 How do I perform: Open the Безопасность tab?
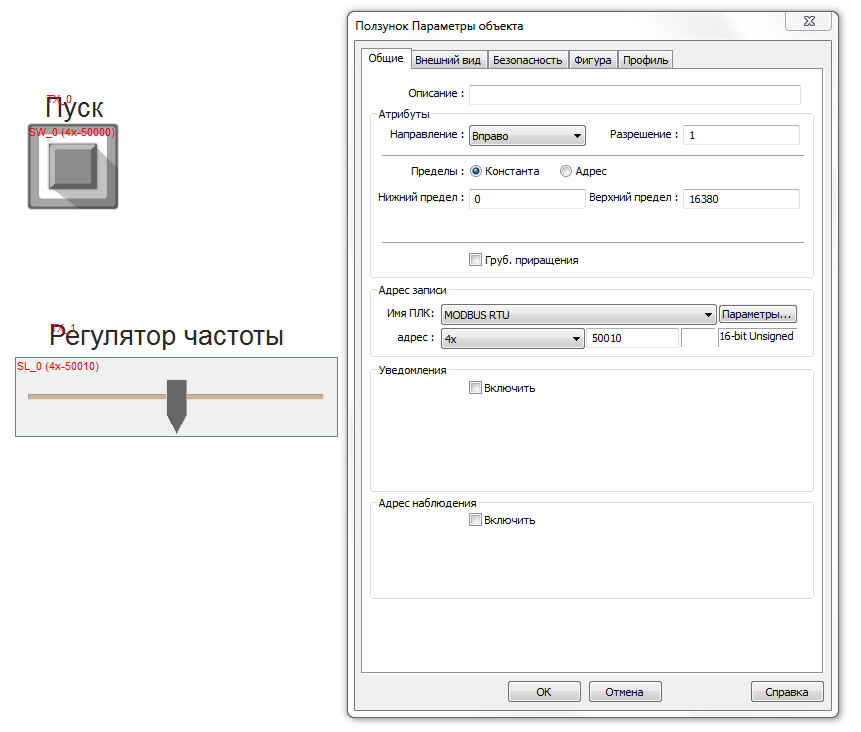pos(527,60)
